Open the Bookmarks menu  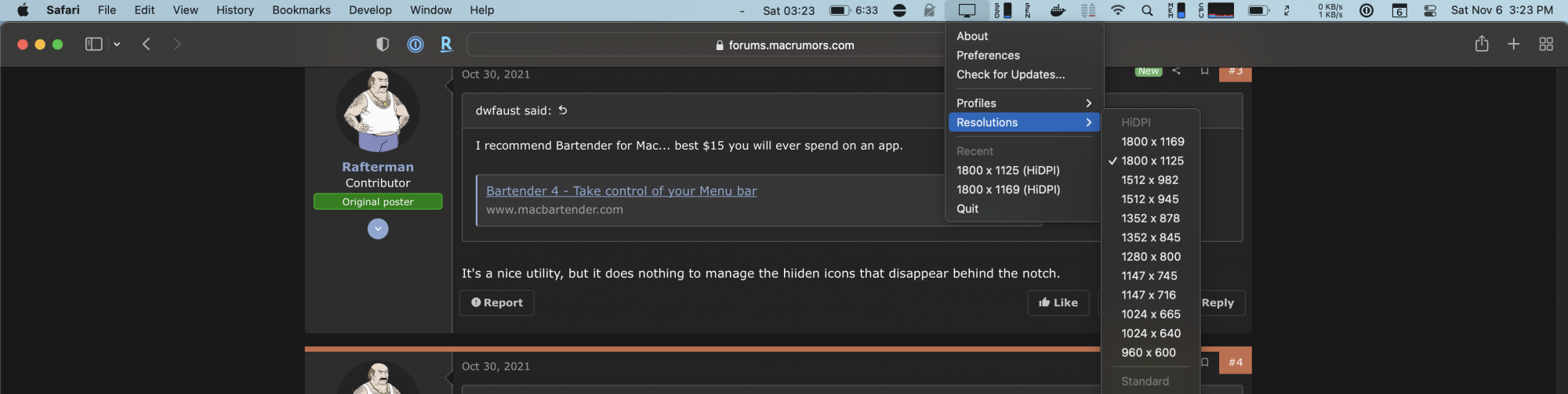(x=301, y=10)
